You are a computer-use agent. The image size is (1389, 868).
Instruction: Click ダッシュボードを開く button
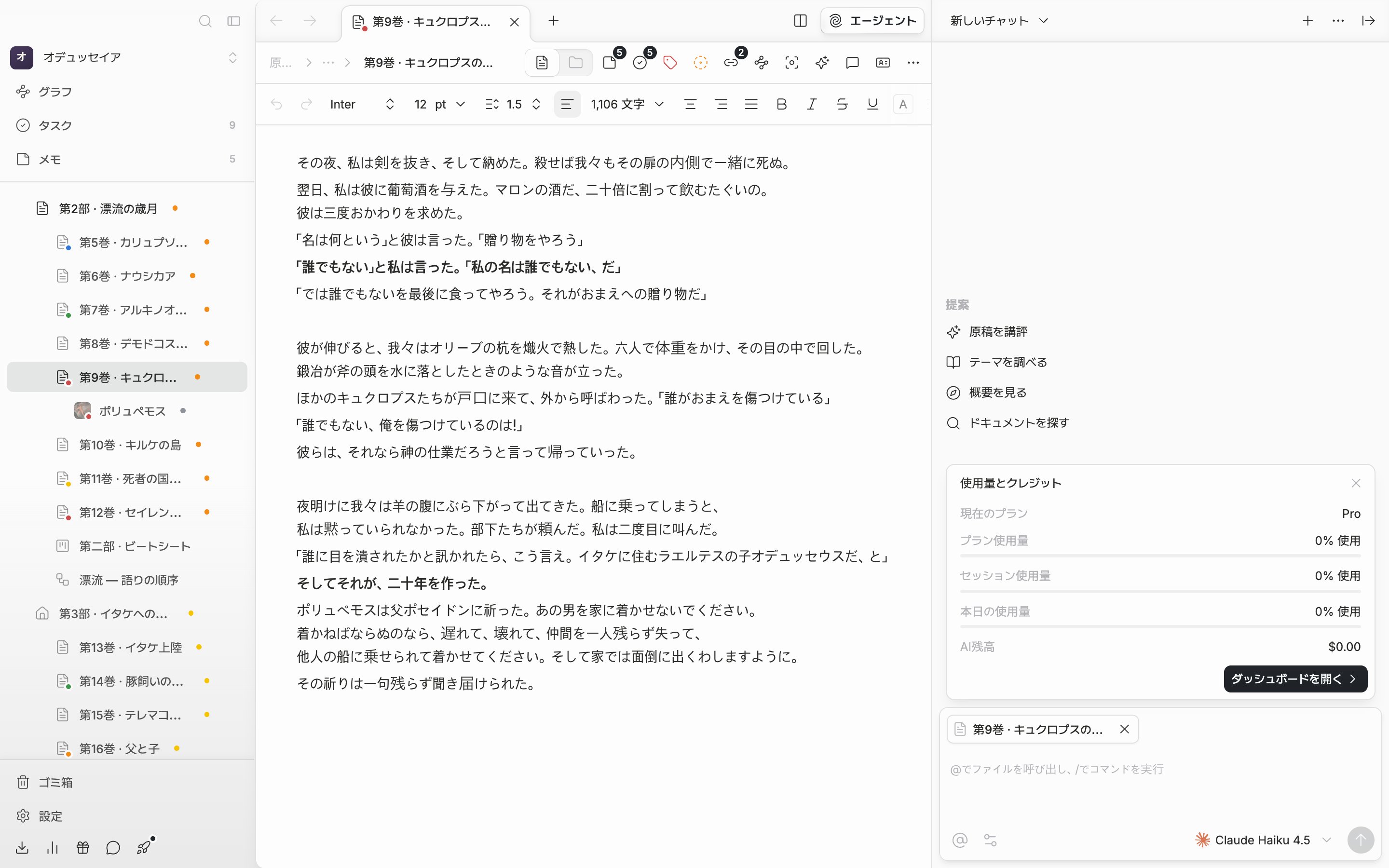1295,679
